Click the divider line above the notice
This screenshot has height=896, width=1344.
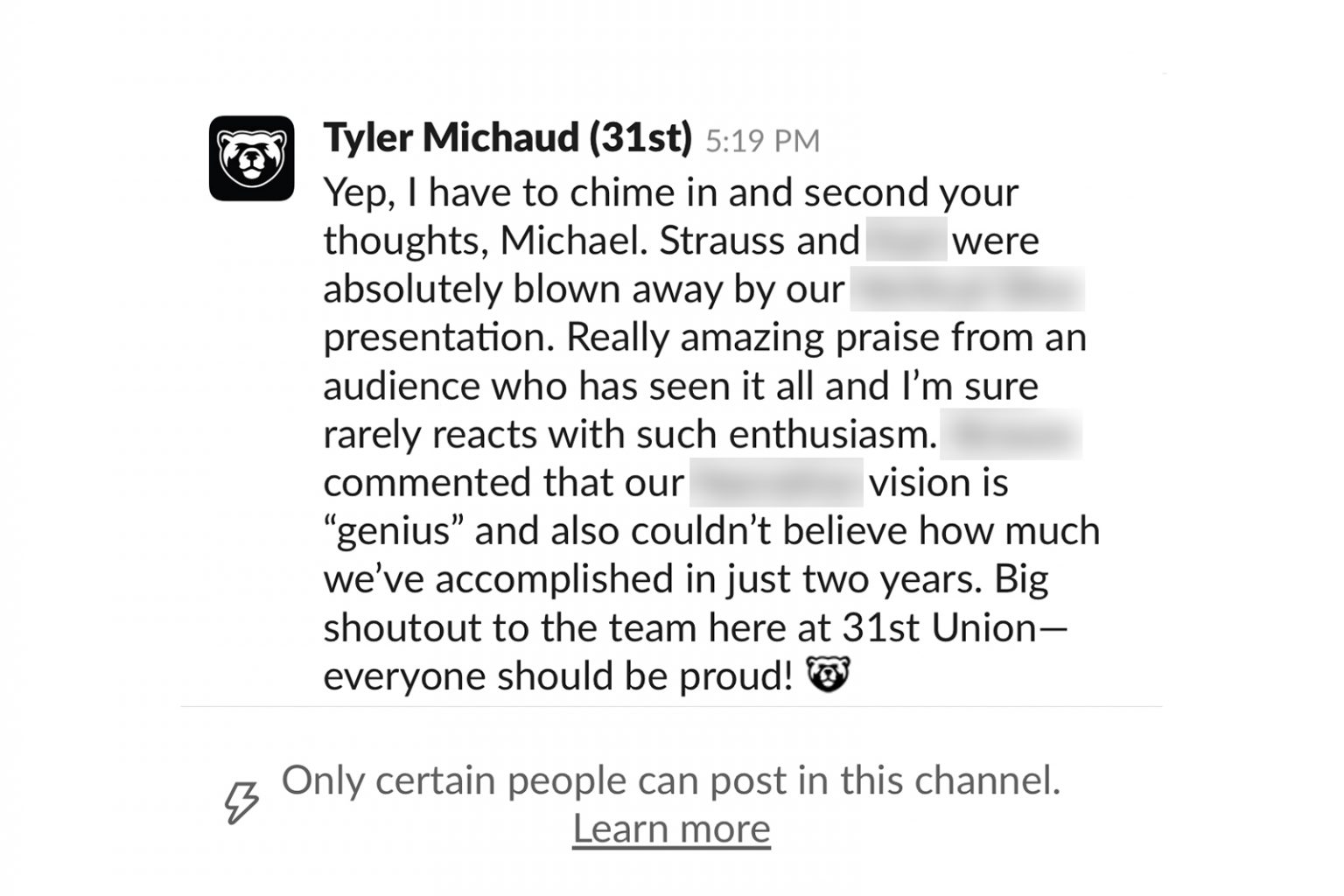point(671,706)
